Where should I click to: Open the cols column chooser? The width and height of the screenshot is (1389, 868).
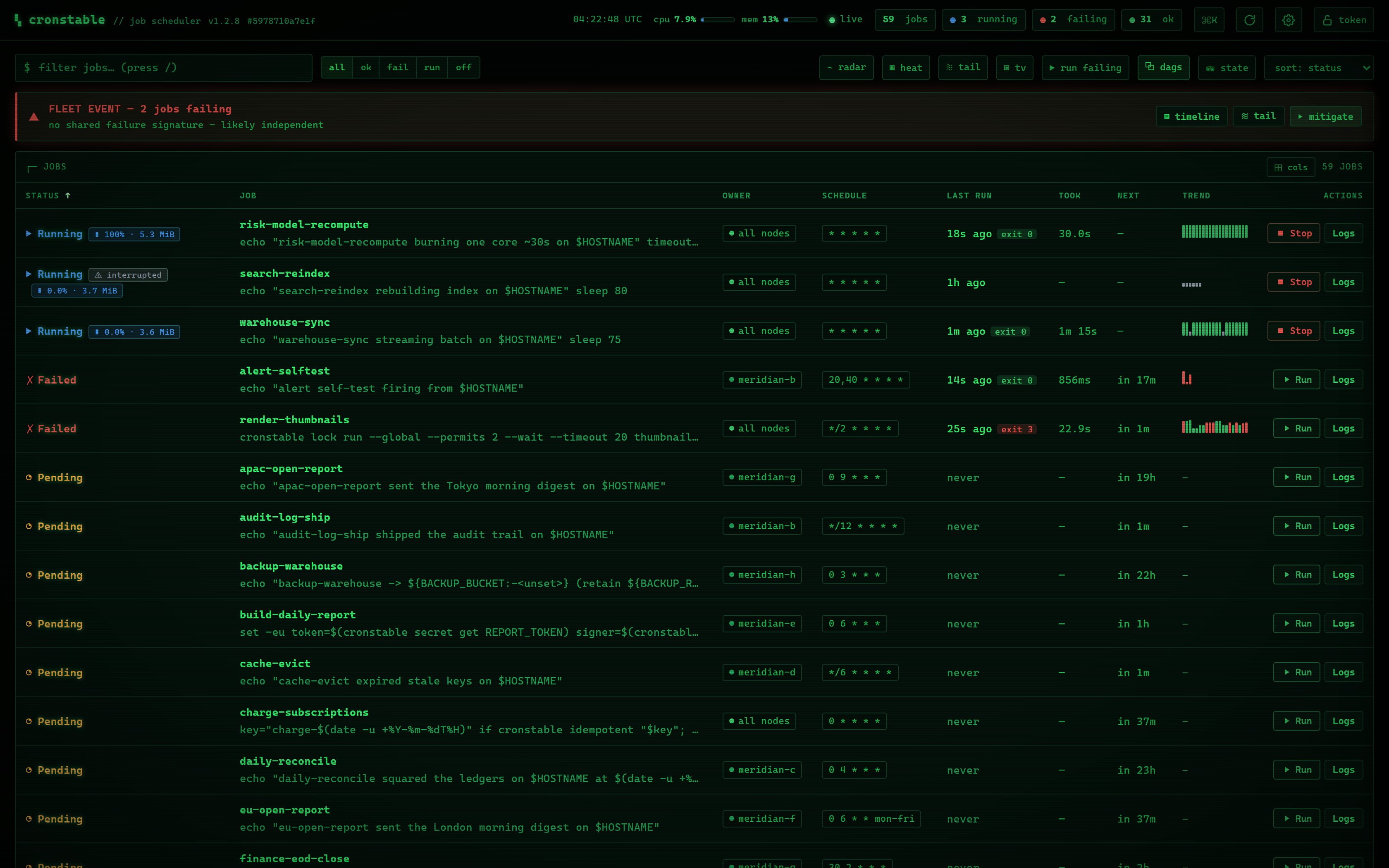coord(1290,167)
